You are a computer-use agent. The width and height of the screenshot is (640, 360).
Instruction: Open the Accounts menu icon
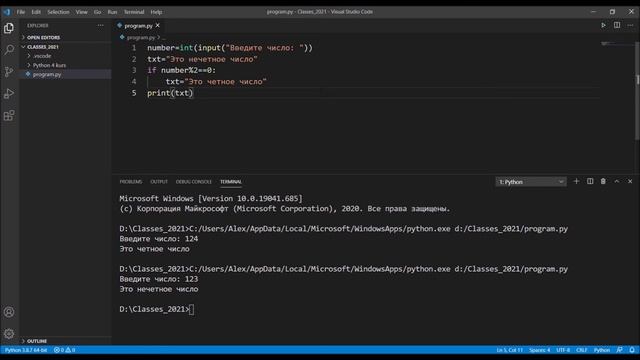[x=9, y=312]
